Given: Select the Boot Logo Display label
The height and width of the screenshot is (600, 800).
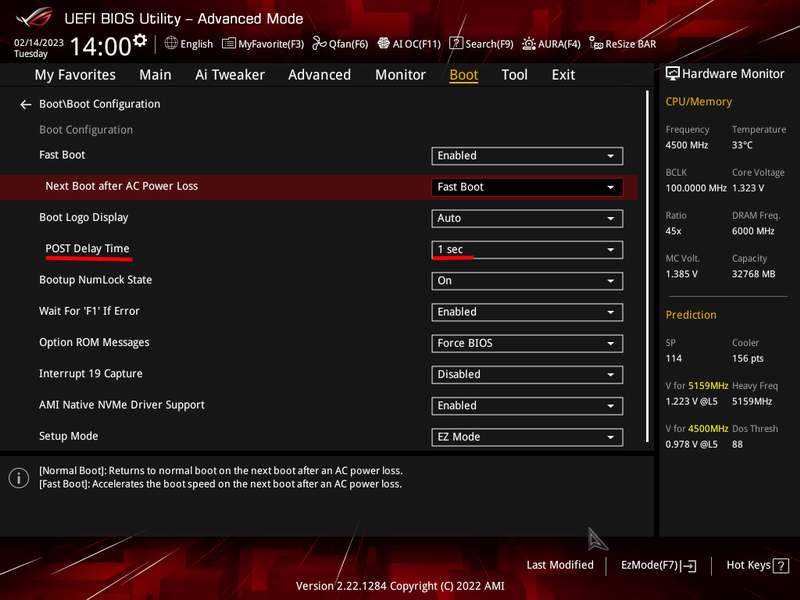Looking at the screenshot, I should coord(84,217).
